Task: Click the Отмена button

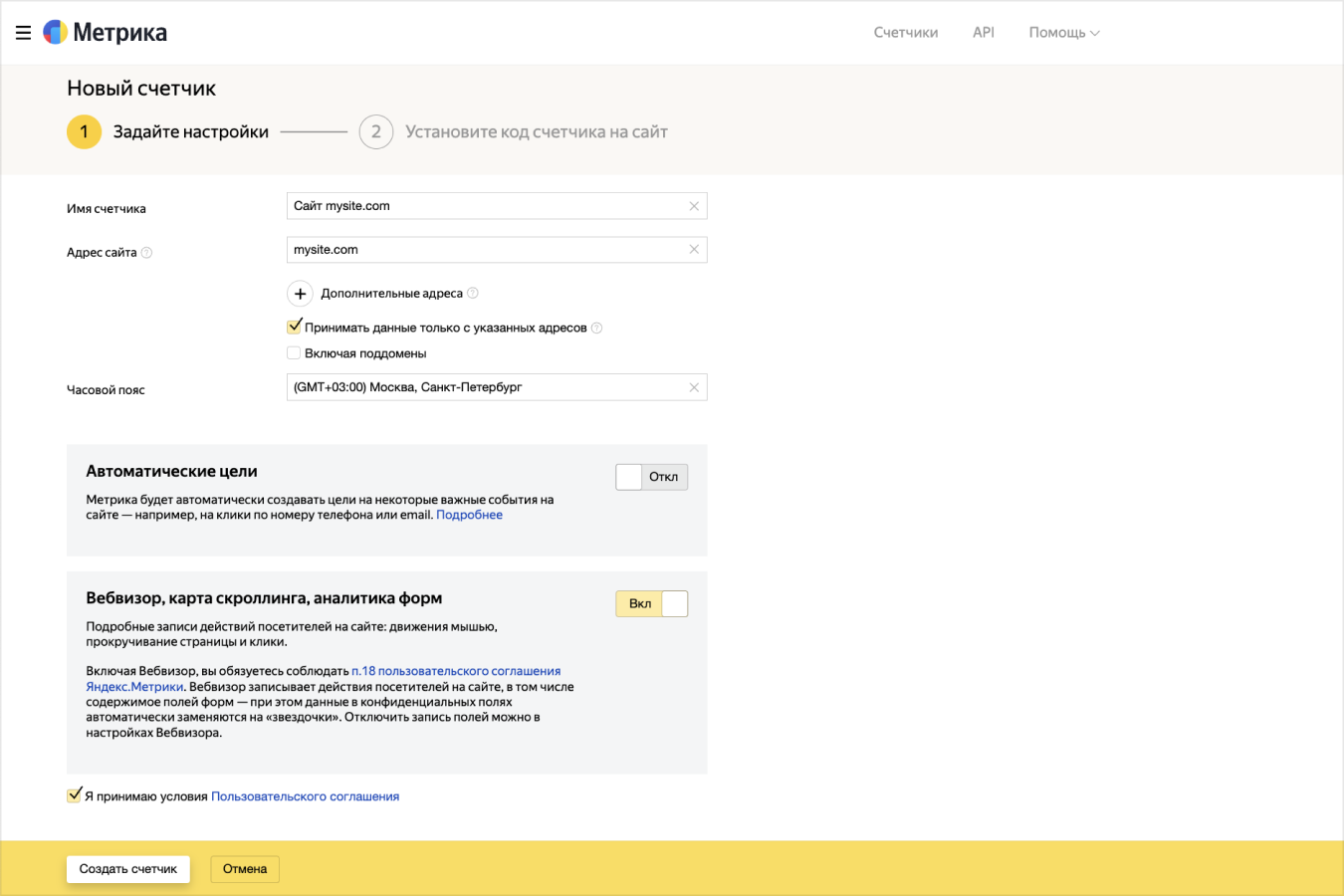Action: [245, 869]
